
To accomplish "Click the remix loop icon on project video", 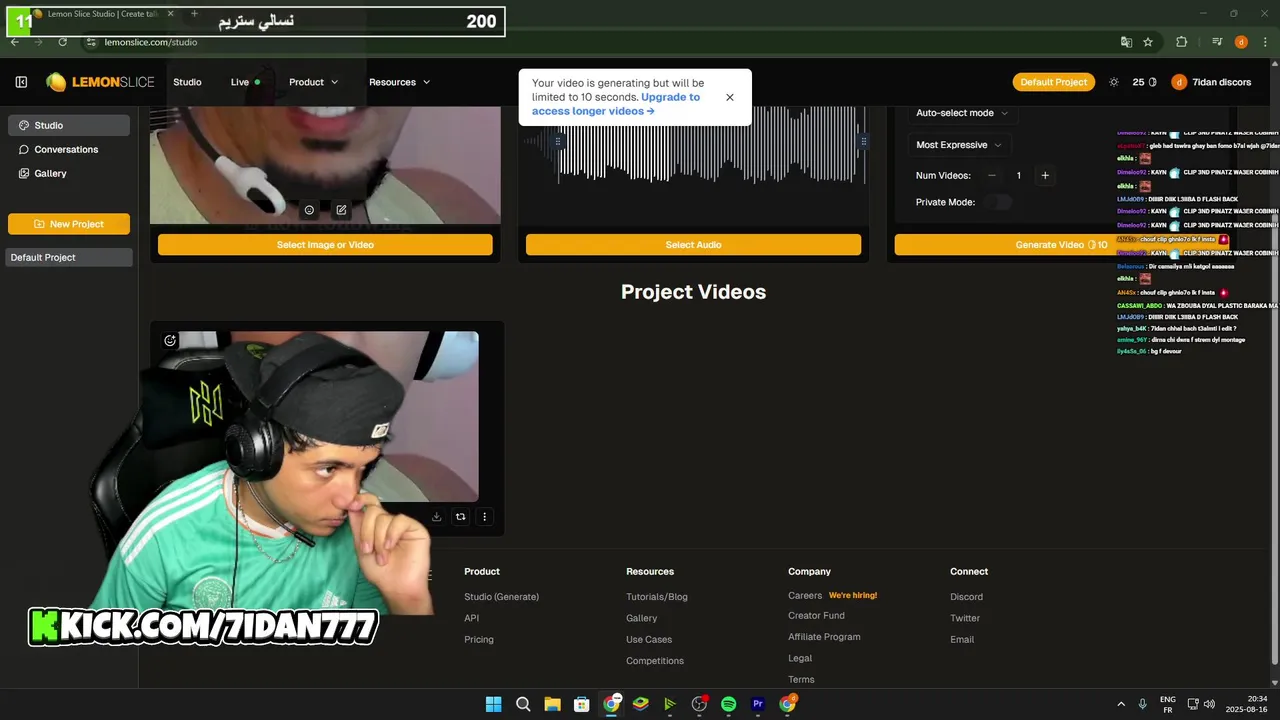I will (x=460, y=517).
